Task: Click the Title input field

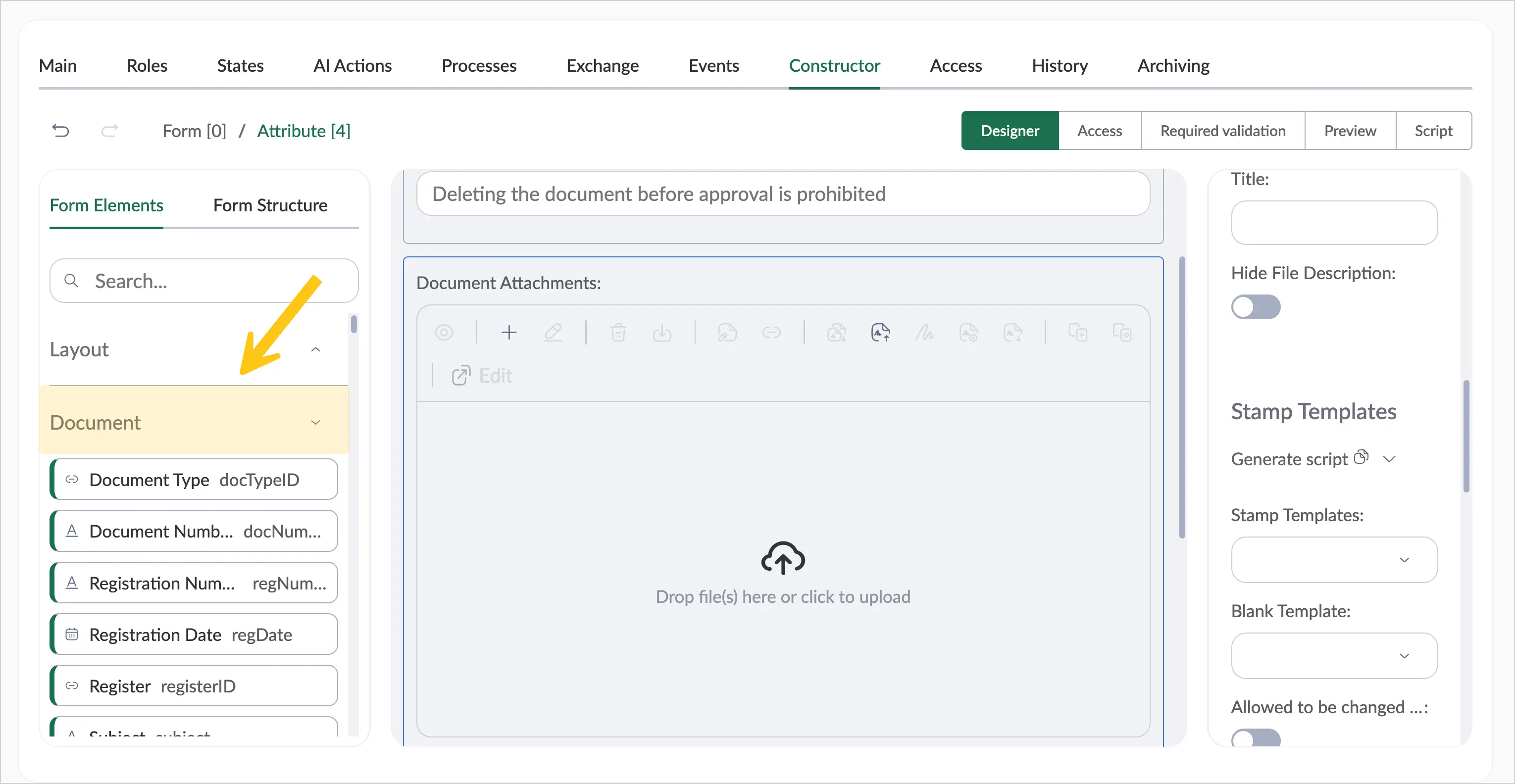Action: [1334, 223]
